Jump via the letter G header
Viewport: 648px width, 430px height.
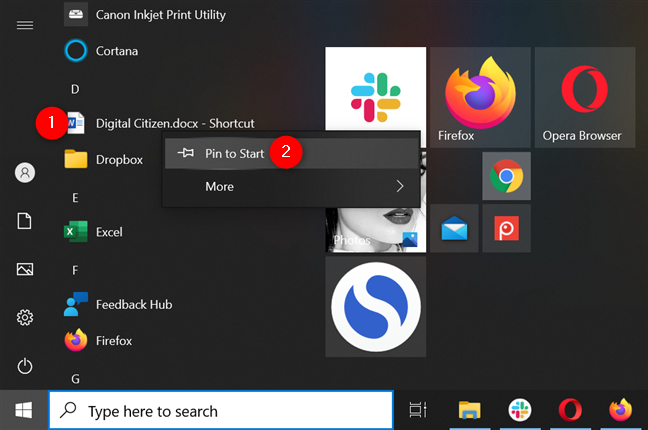click(75, 379)
